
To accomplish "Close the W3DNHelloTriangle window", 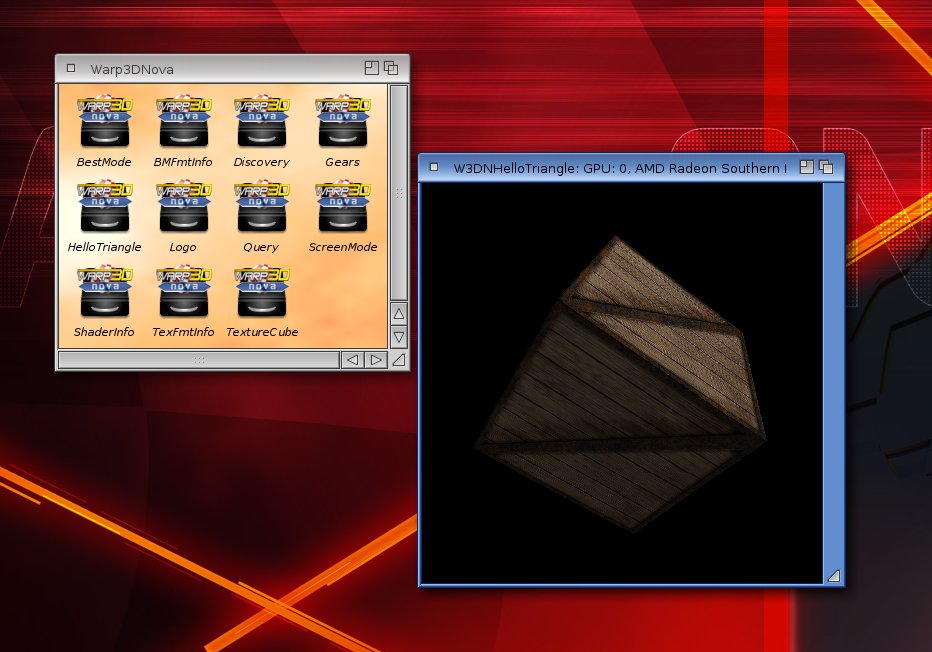I will pos(434,168).
